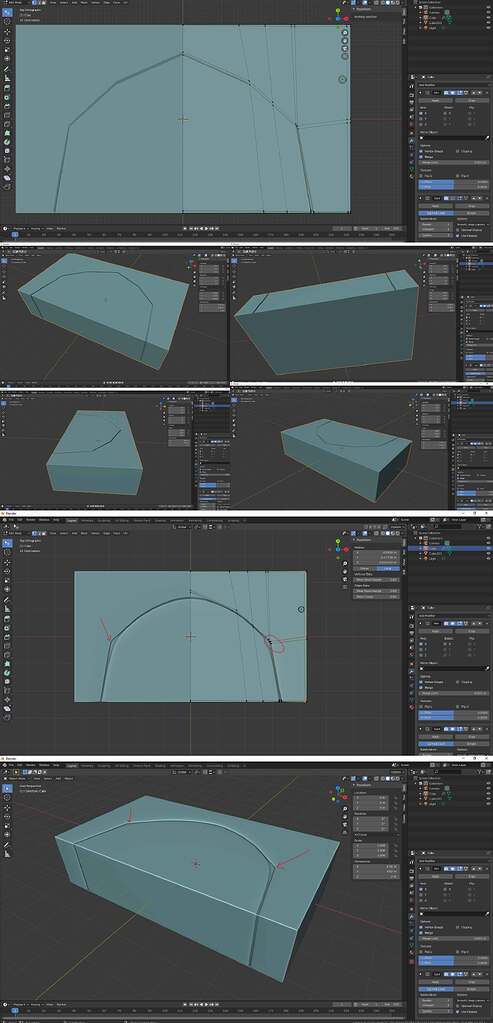Open Keying dropdown in top screenshot timeline
493x1023 pixels.
pyautogui.click(x=36, y=228)
